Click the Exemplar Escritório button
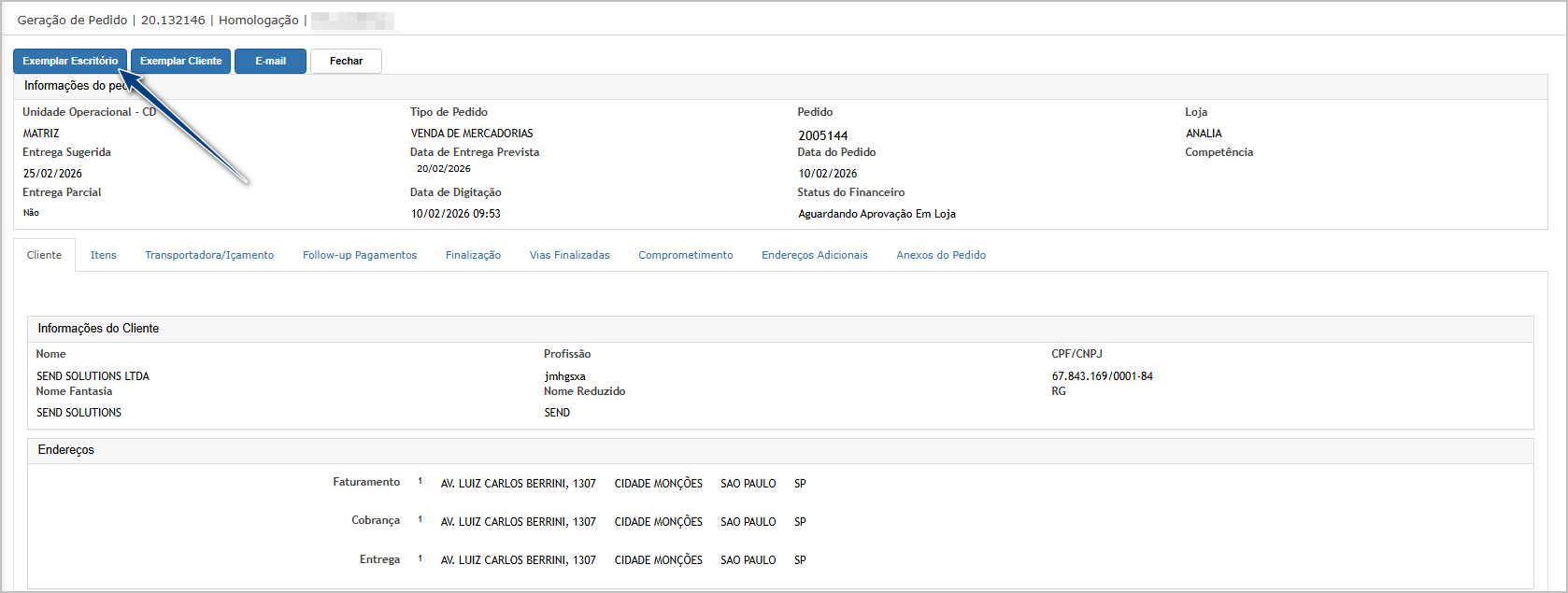1568x593 pixels. [70, 62]
